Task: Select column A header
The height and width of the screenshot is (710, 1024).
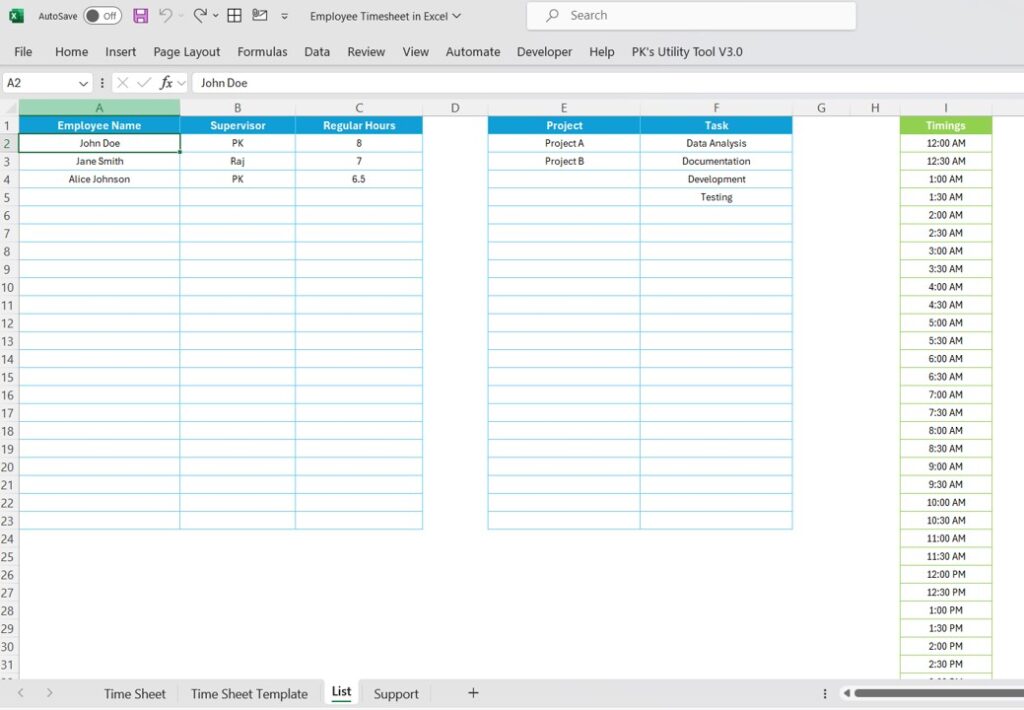Action: pyautogui.click(x=99, y=107)
